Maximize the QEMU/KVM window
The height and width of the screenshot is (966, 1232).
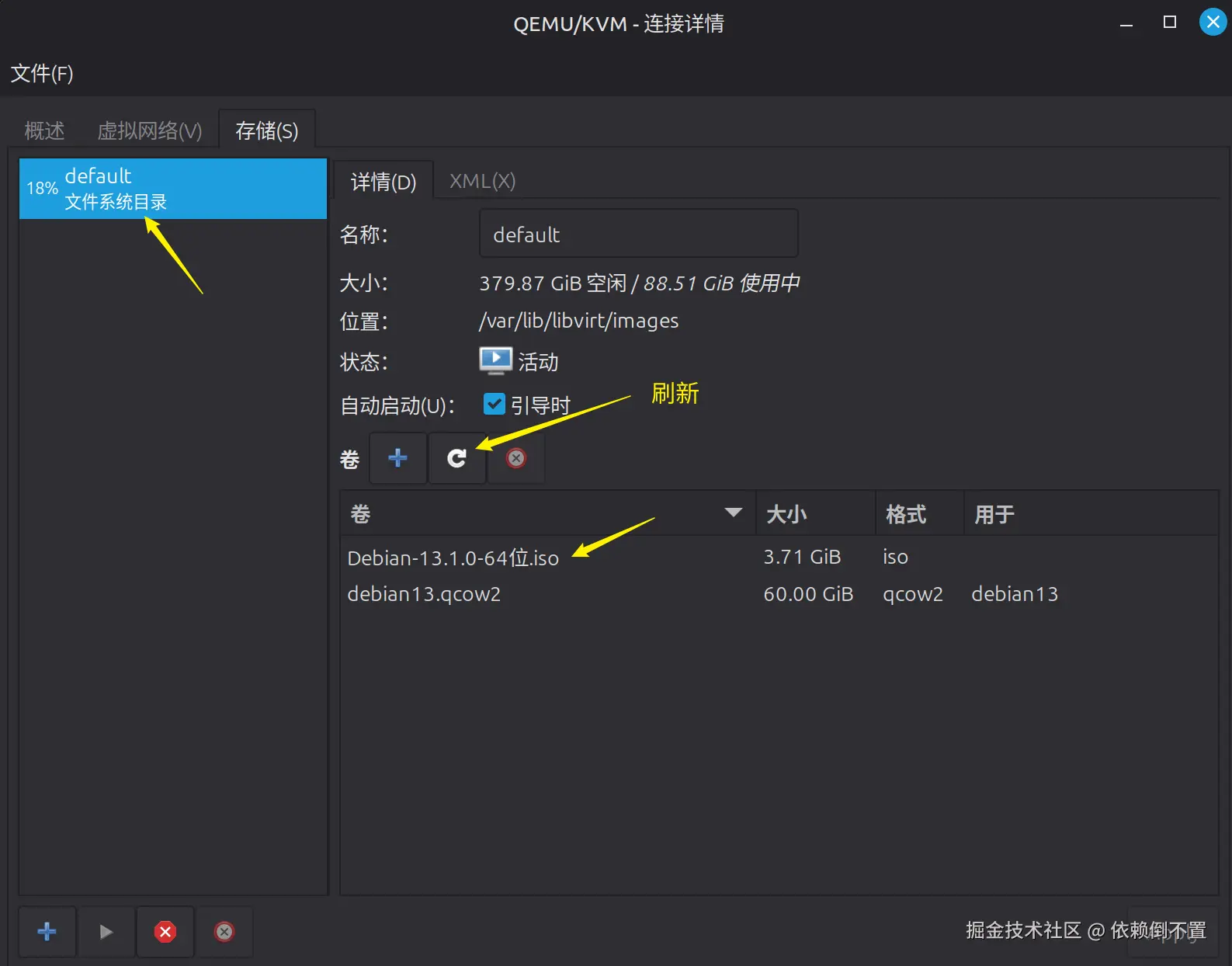point(1170,22)
